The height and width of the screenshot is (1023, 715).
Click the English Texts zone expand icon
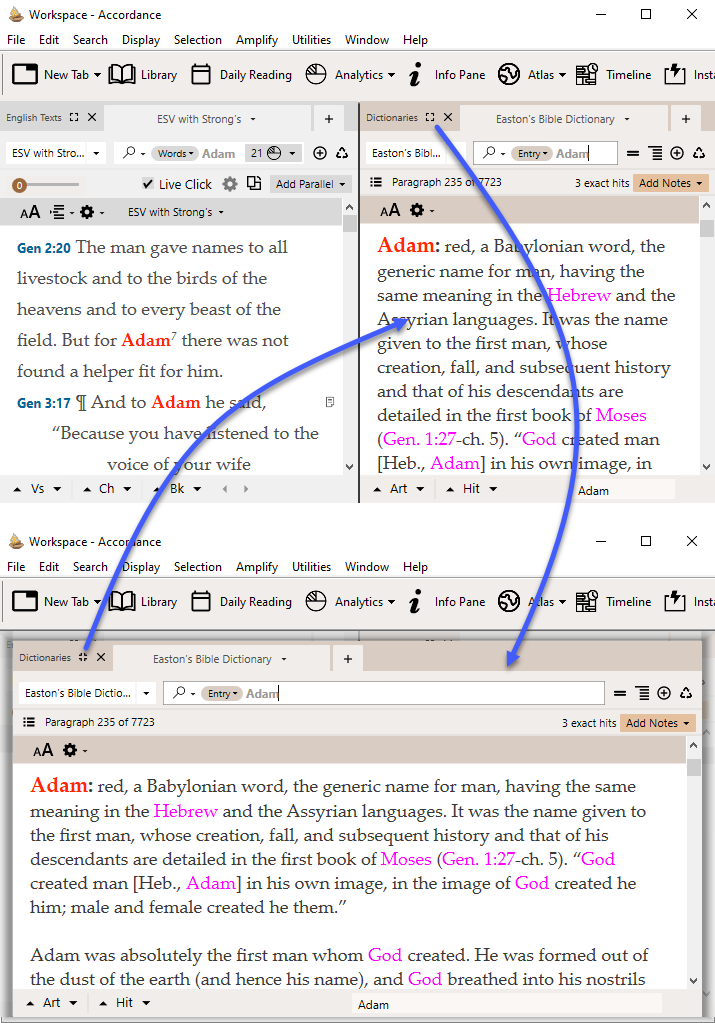tap(74, 118)
